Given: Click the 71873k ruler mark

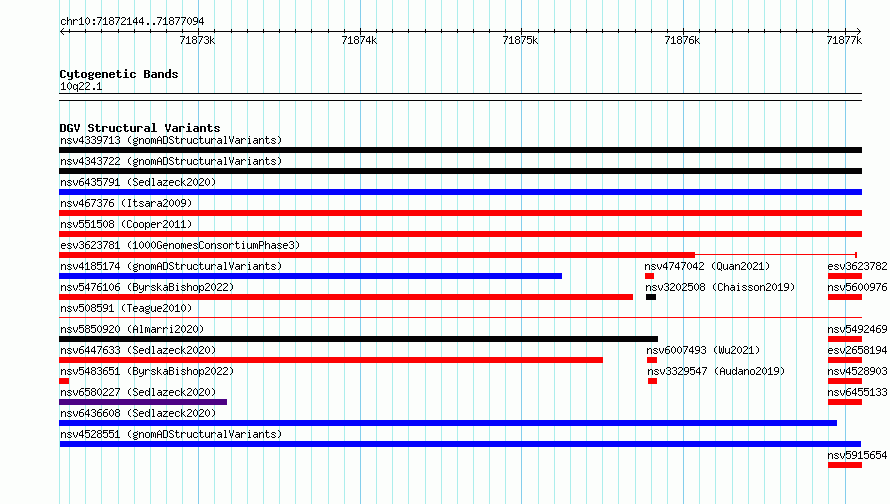Looking at the screenshot, I should tap(197, 40).
